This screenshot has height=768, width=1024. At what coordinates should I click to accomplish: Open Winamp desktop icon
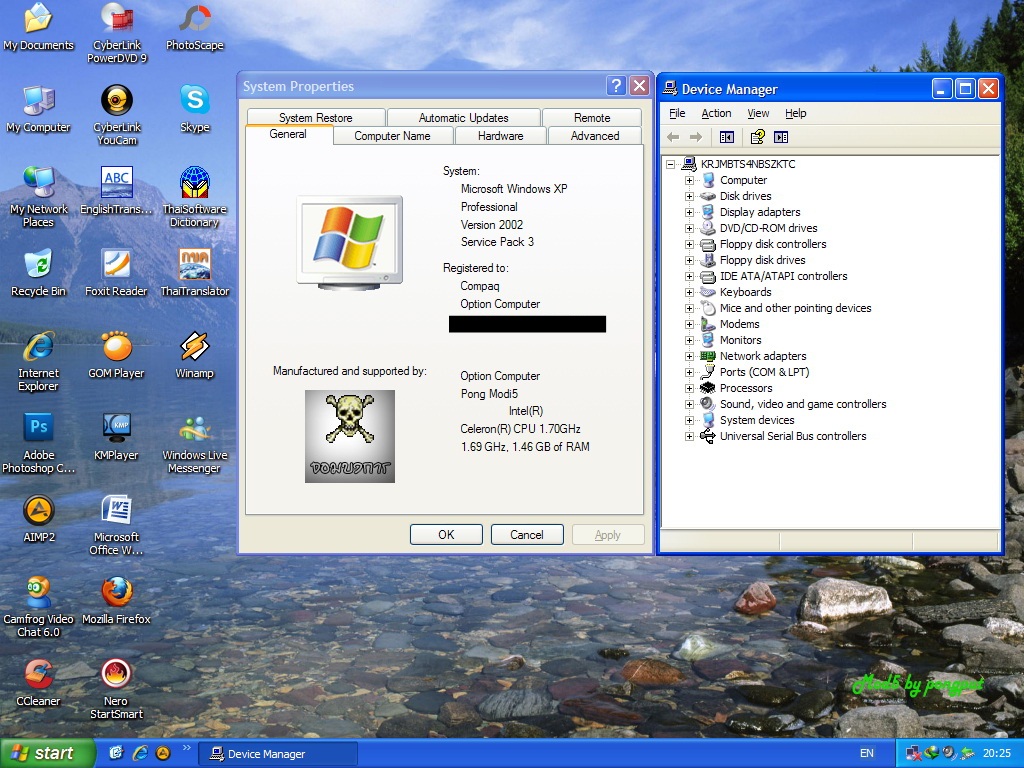(x=195, y=355)
